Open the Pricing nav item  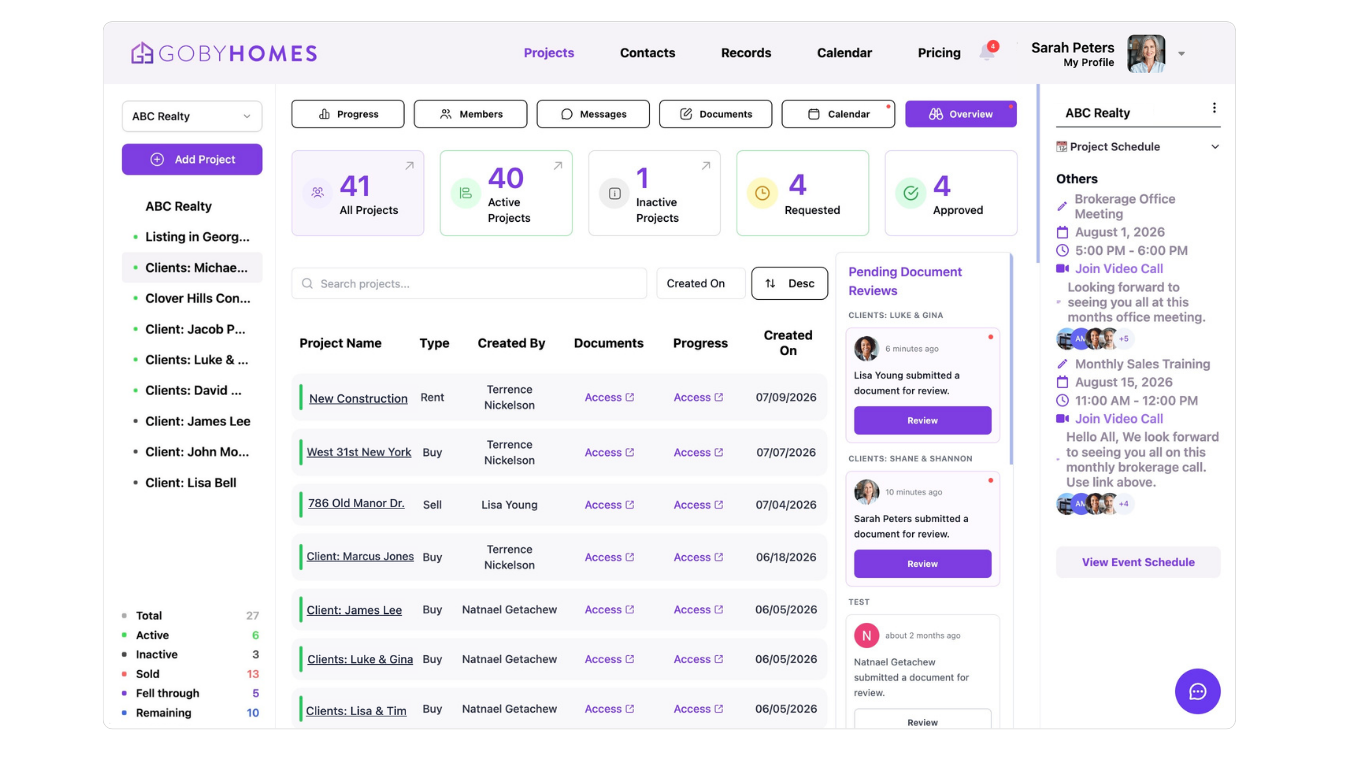click(939, 53)
